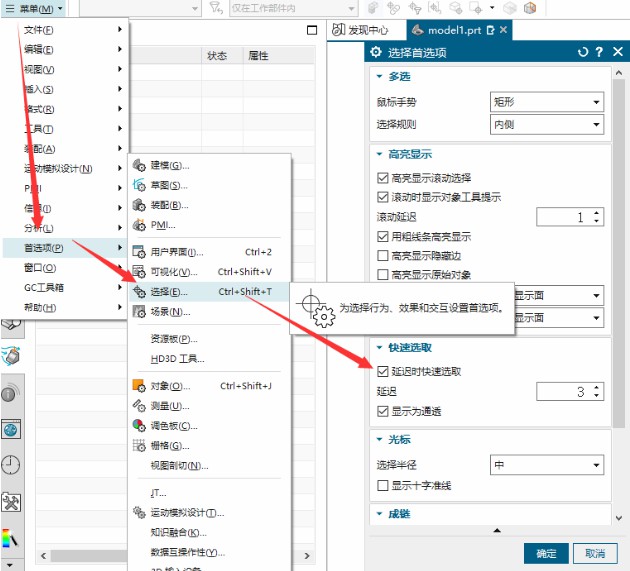Open the 文件(F) menu item
The width and height of the screenshot is (630, 571).
[x=40, y=30]
